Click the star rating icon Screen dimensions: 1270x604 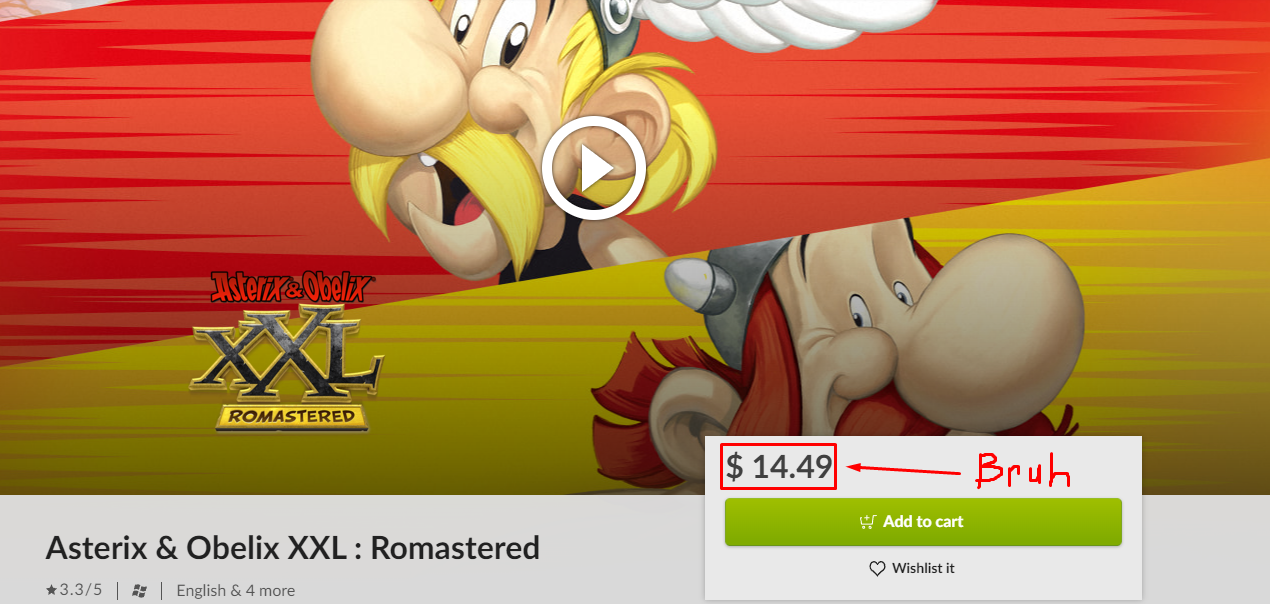pos(51,590)
